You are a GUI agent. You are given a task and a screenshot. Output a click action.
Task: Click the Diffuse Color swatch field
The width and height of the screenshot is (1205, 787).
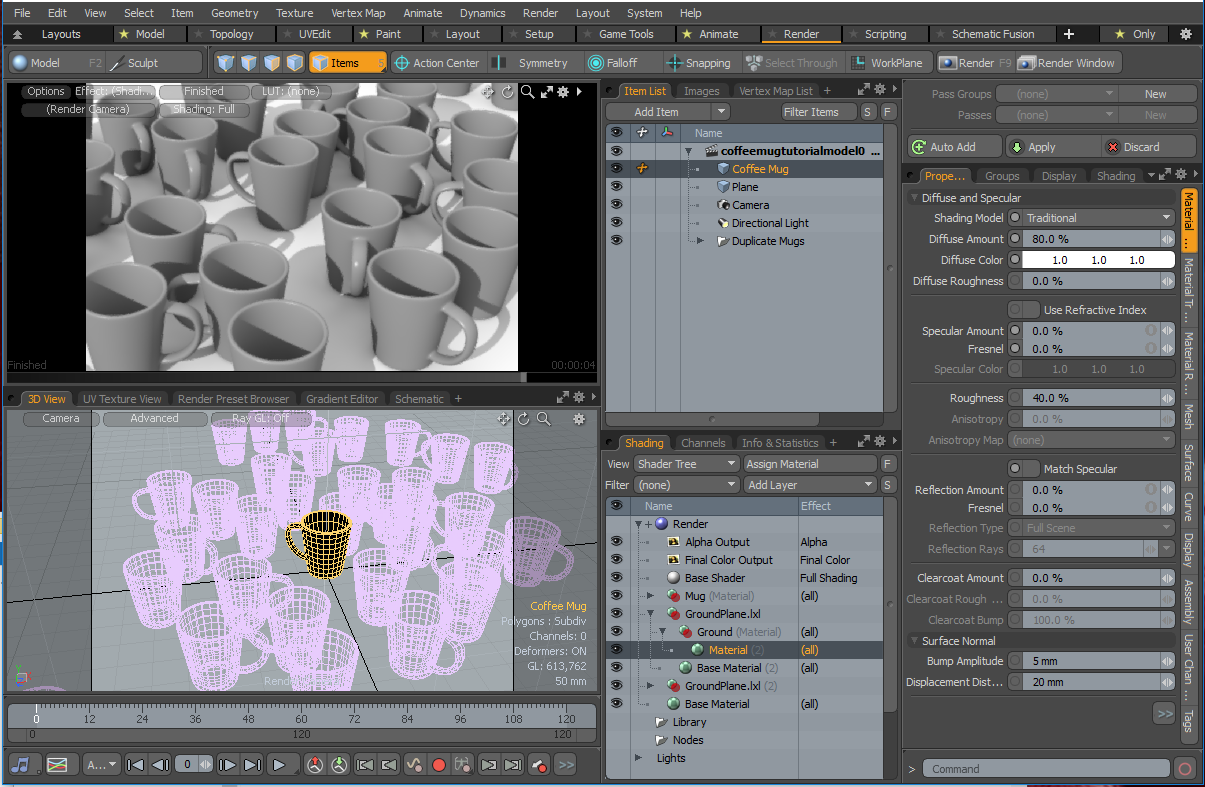point(1098,260)
